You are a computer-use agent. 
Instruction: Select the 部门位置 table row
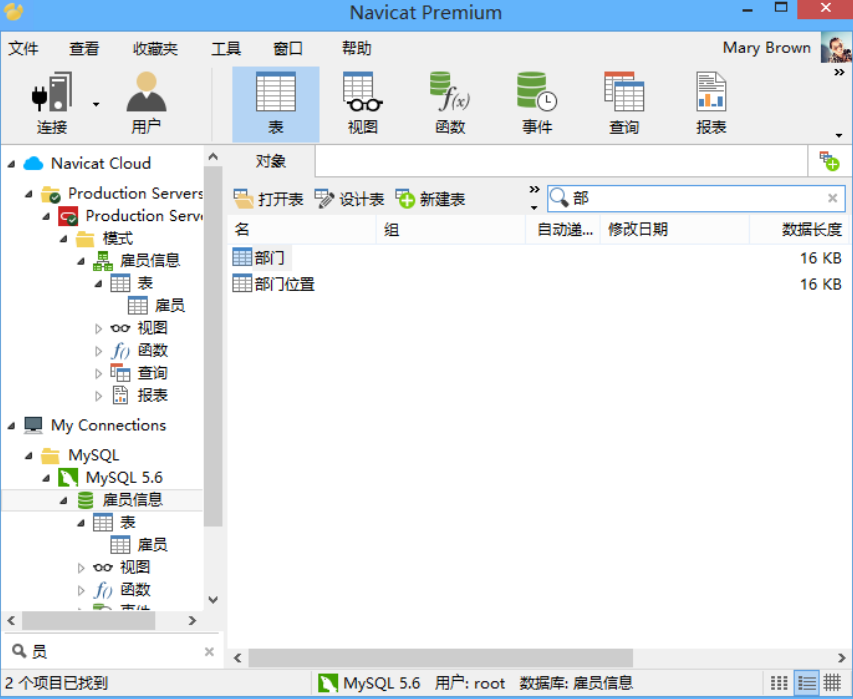[539, 284]
